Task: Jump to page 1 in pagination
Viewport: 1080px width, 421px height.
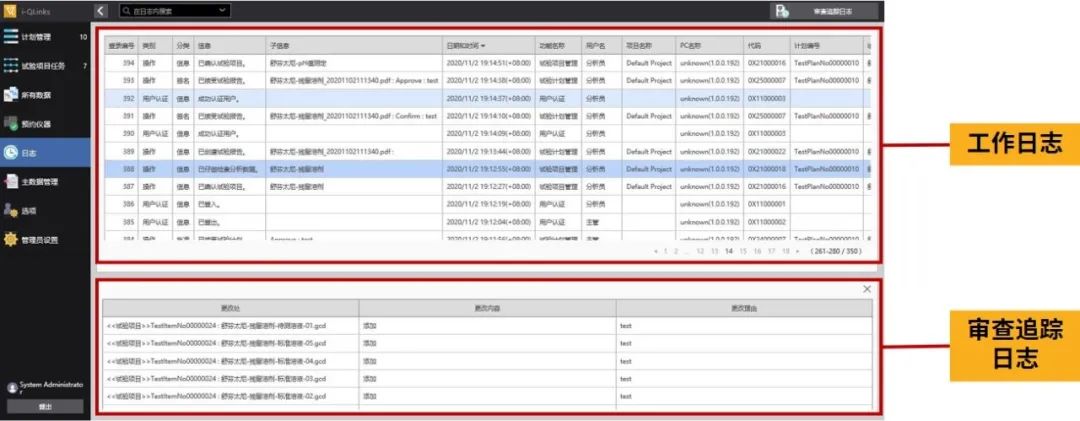Action: pos(665,251)
